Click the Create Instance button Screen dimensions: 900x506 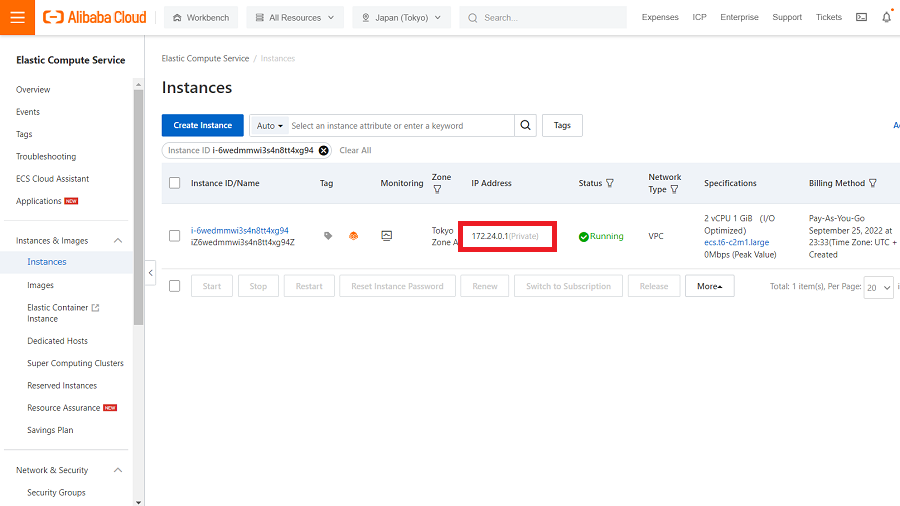tap(202, 125)
